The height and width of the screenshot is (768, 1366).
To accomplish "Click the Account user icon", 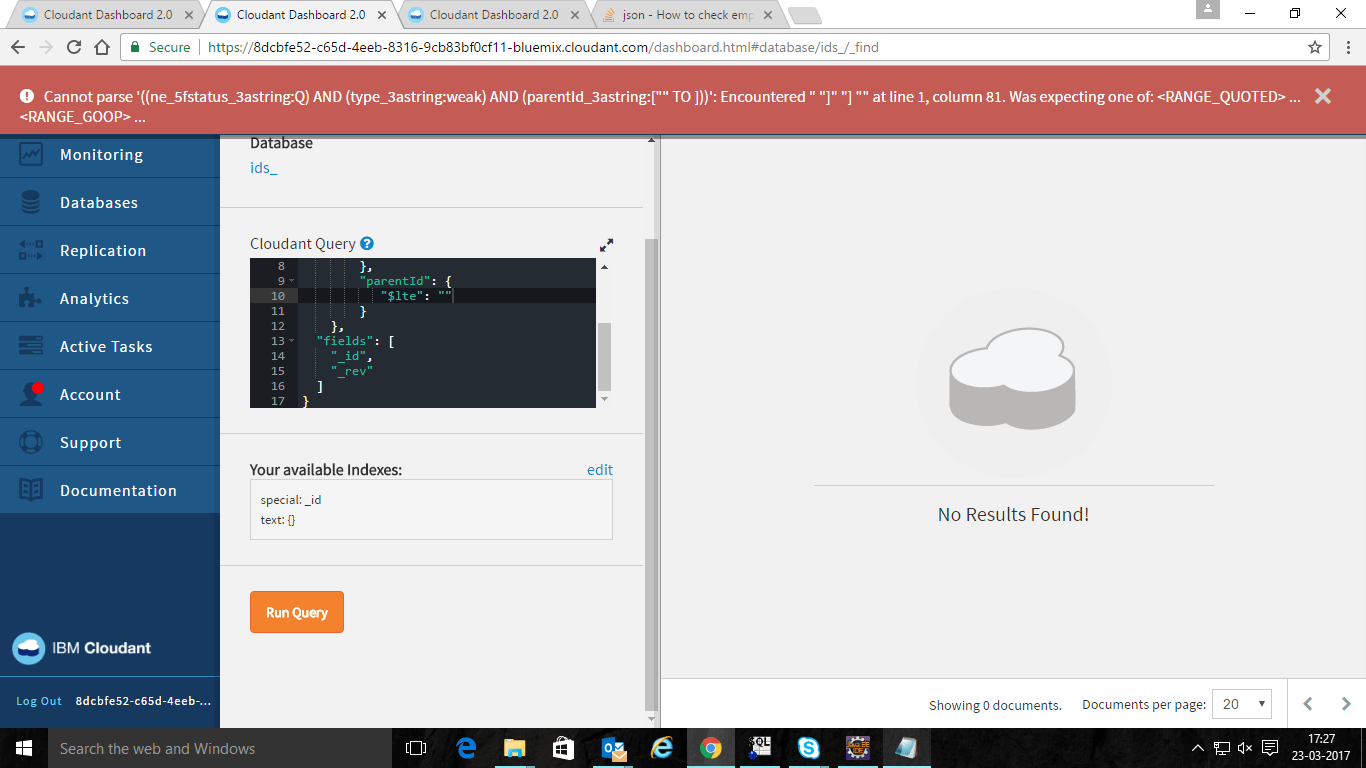I will point(31,394).
